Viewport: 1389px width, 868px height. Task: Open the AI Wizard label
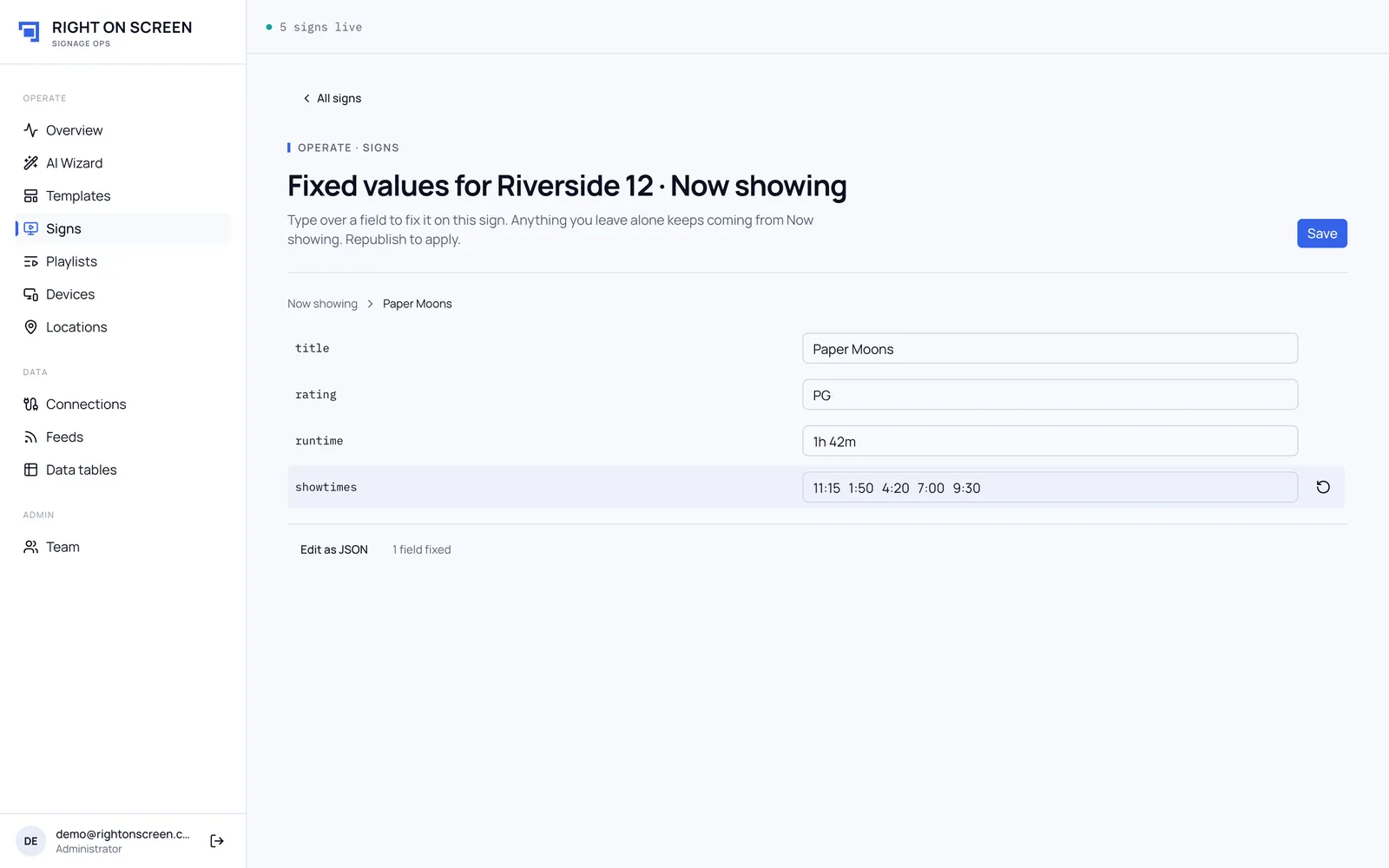point(74,163)
